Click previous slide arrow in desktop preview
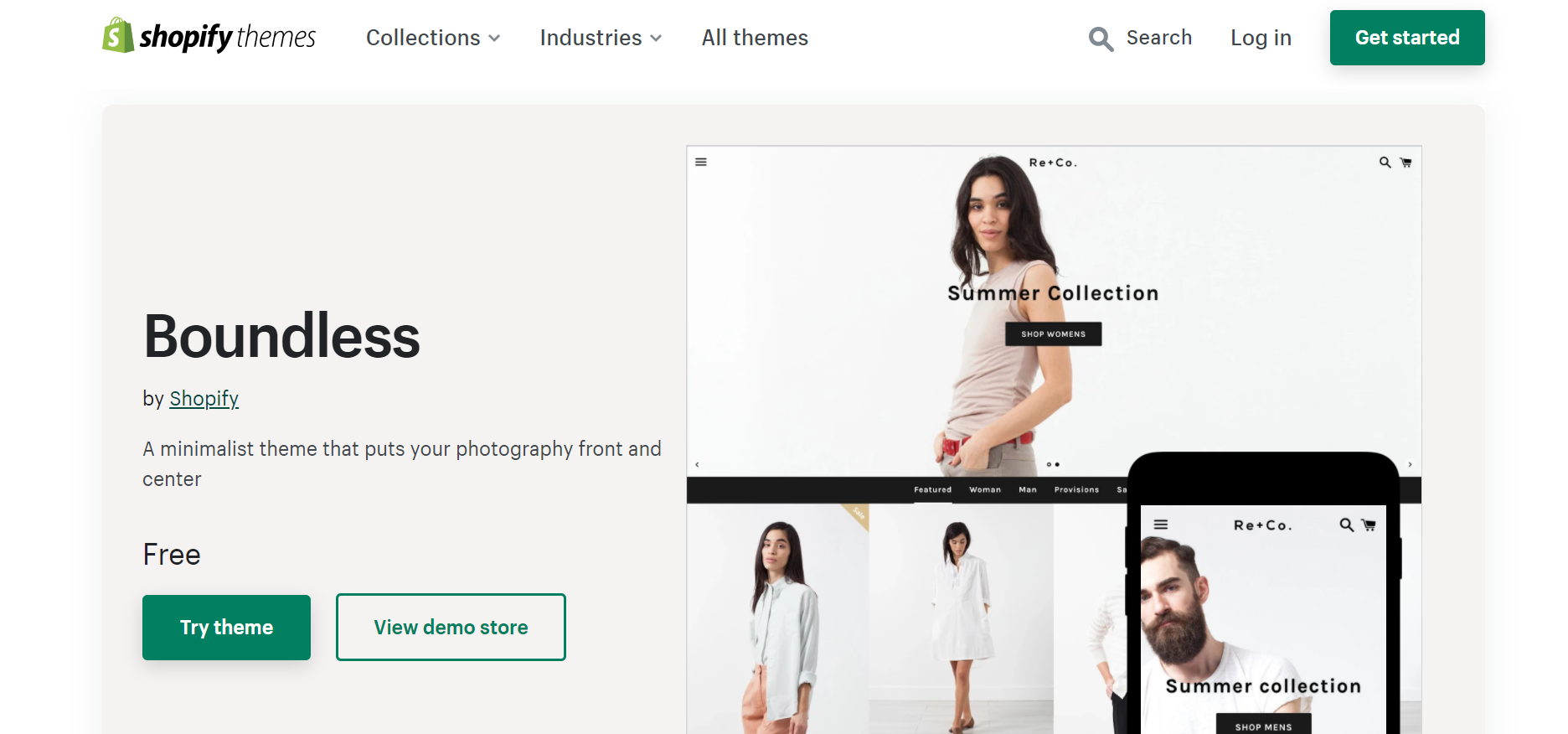The image size is (1568, 734). 697,464
